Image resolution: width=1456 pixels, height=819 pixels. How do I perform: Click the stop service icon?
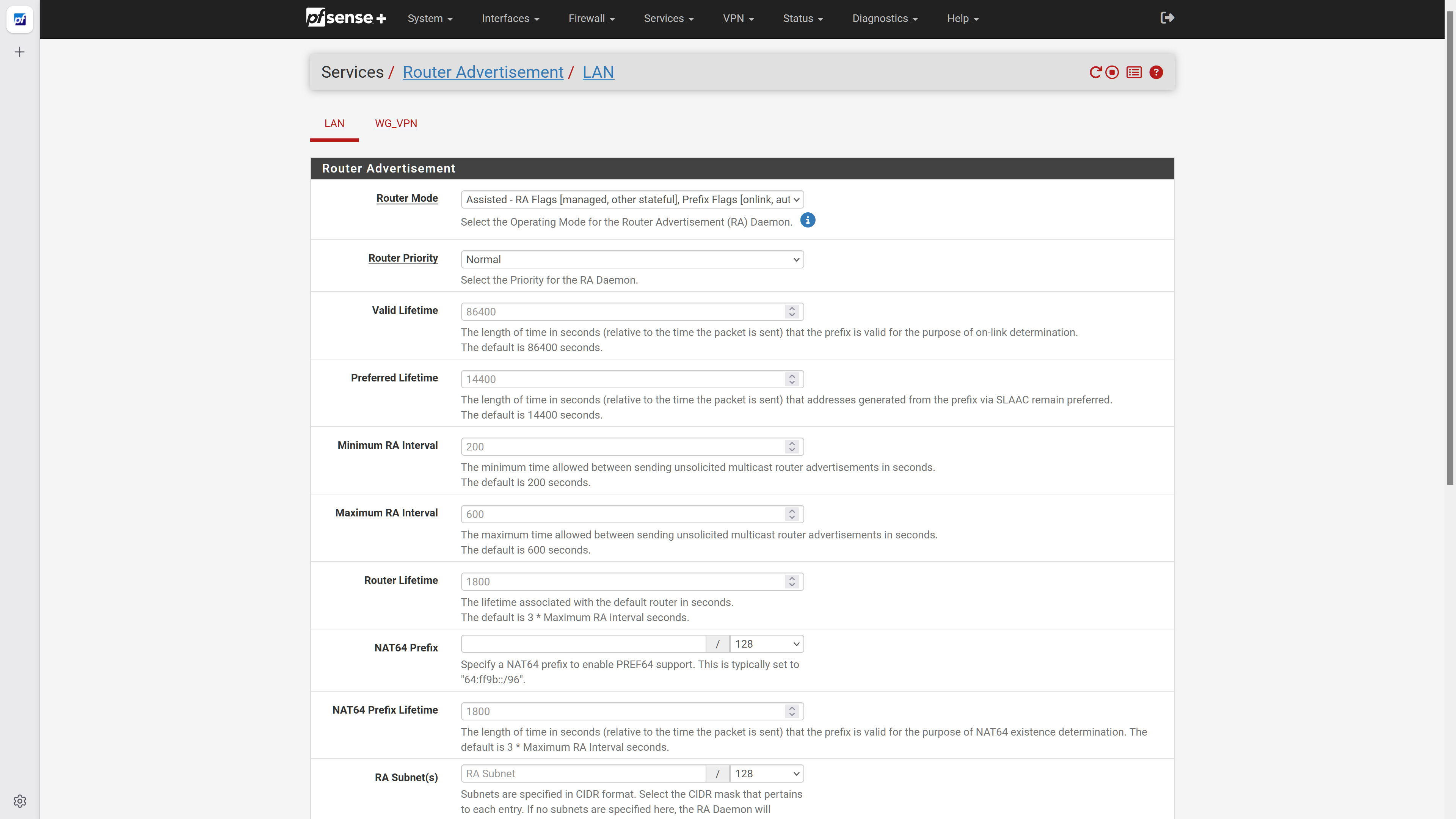point(1112,72)
